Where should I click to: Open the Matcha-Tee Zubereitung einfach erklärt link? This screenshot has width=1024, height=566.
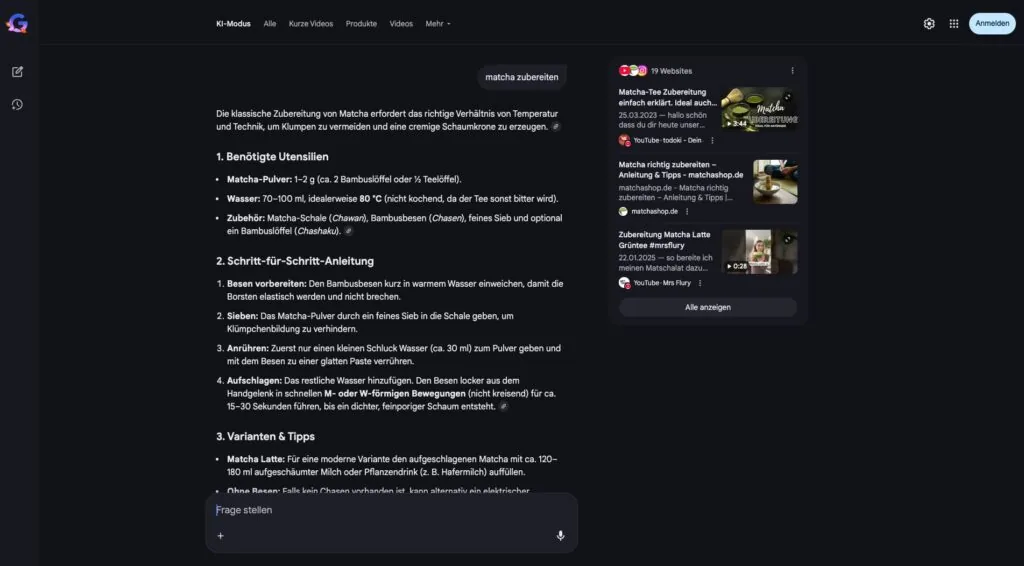coord(667,97)
